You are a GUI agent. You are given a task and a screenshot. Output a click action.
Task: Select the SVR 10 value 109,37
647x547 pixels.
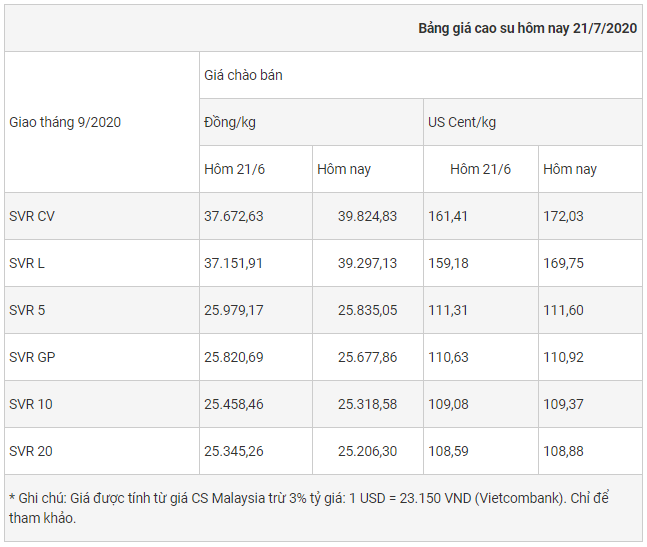coord(563,404)
